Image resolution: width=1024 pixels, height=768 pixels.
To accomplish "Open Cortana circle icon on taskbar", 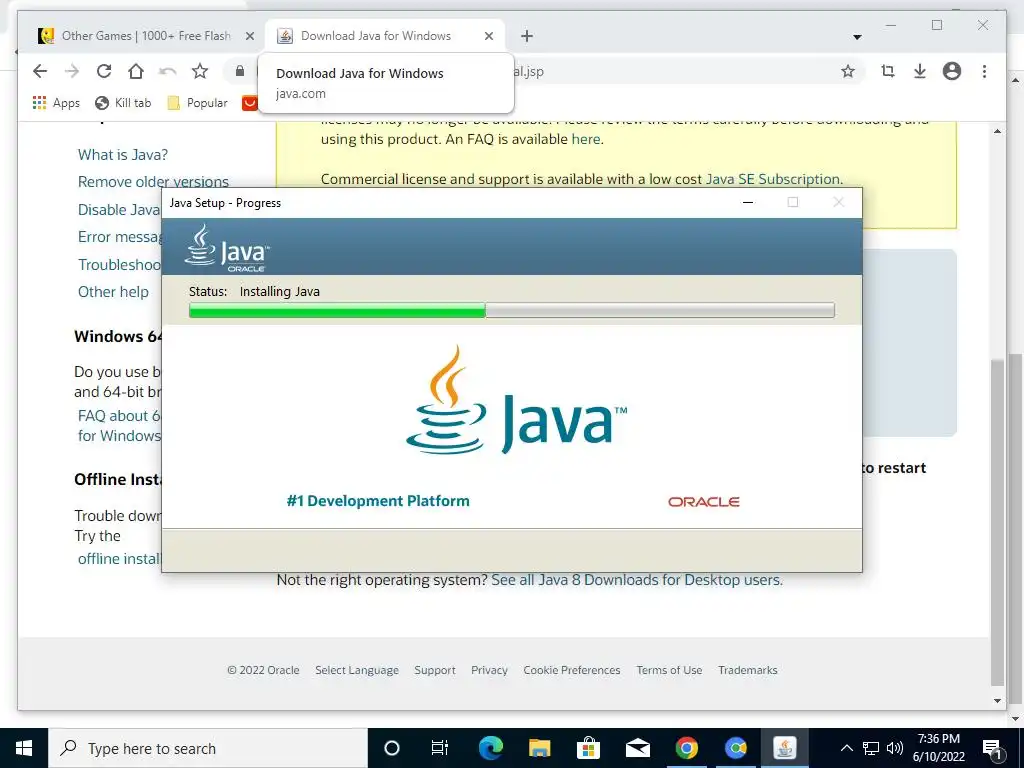I will click(x=392, y=748).
